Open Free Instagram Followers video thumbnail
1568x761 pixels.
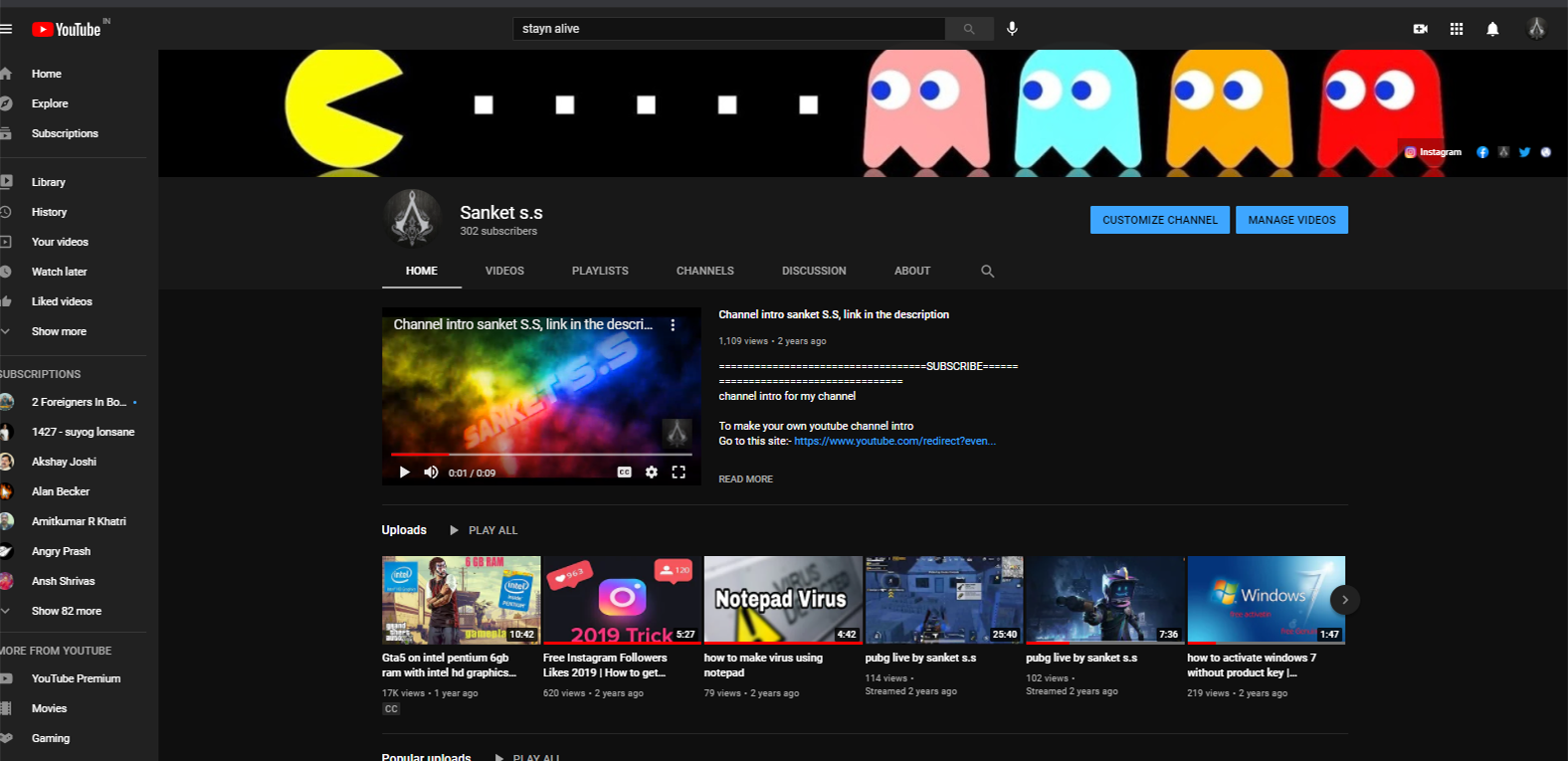622,600
